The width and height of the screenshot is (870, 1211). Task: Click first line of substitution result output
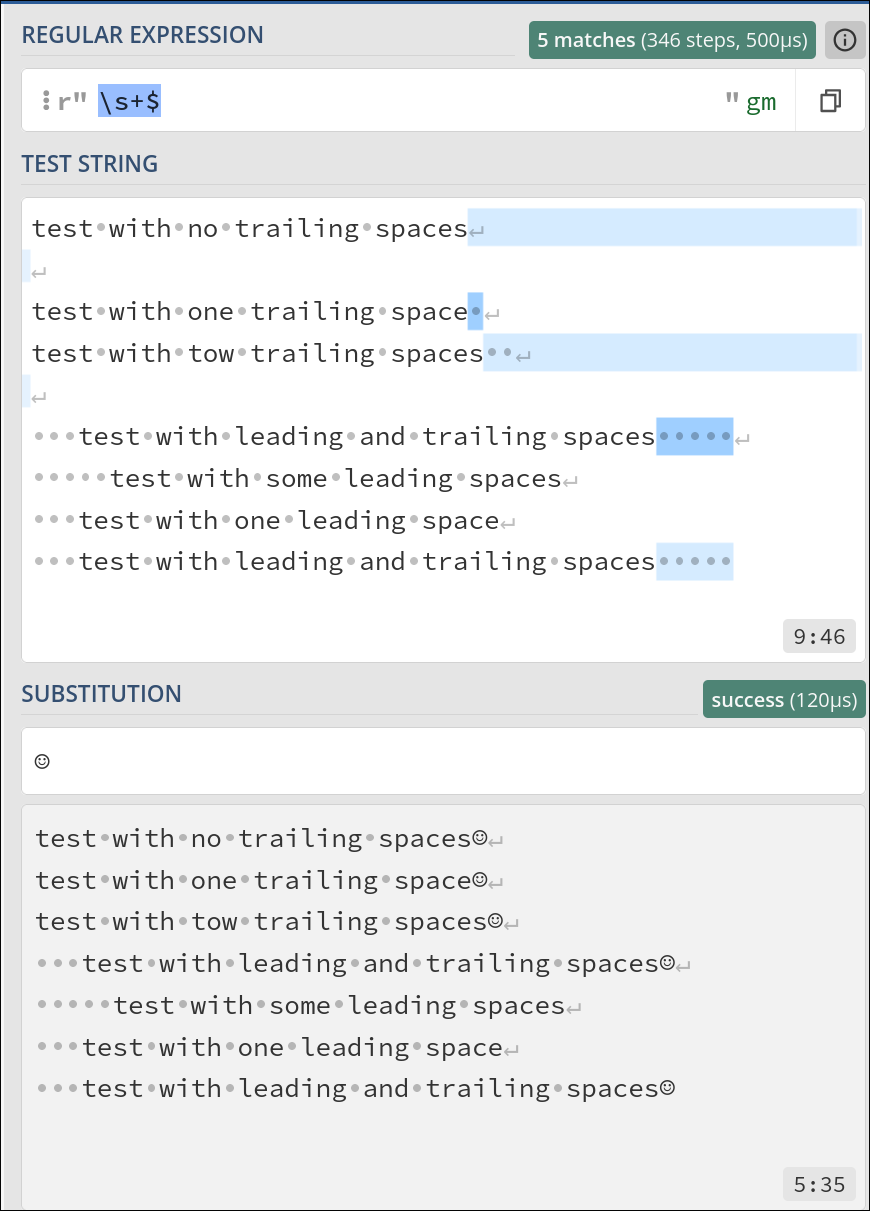[262, 839]
